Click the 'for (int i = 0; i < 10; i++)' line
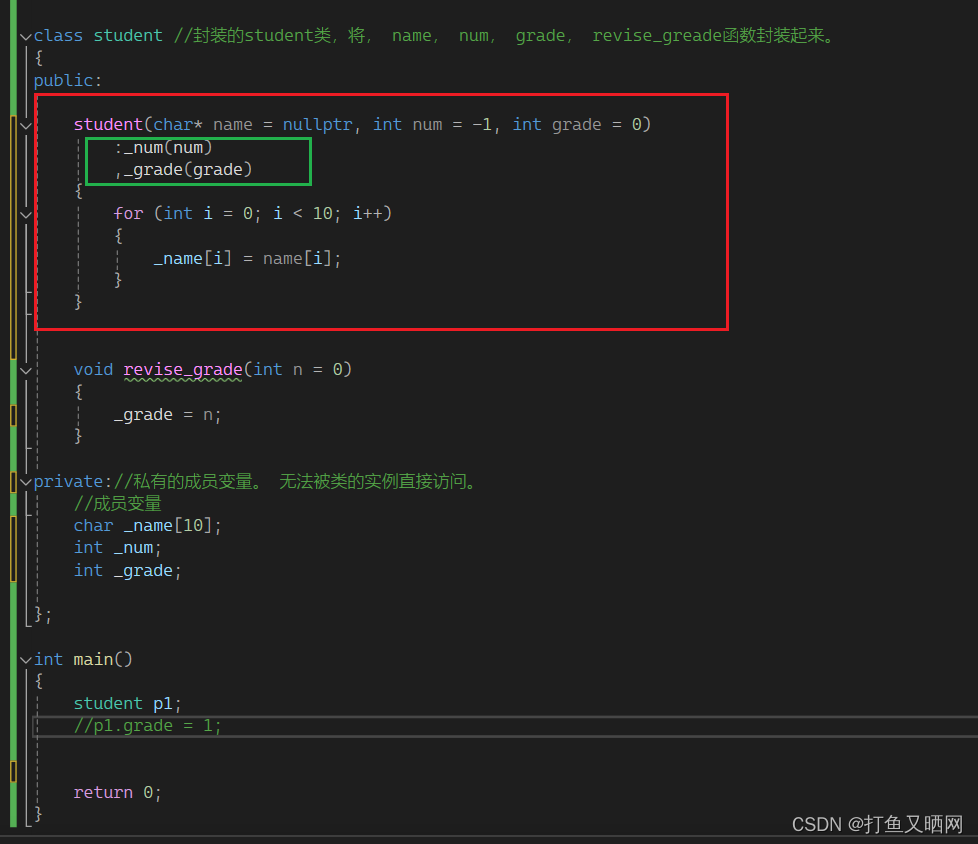This screenshot has width=978, height=844. click(253, 214)
